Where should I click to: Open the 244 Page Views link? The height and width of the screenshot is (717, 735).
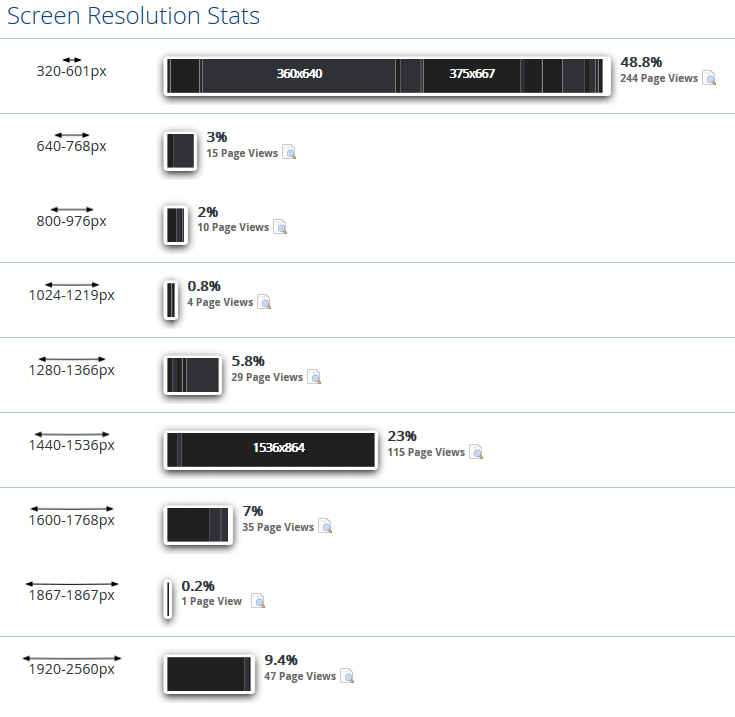coord(658,78)
